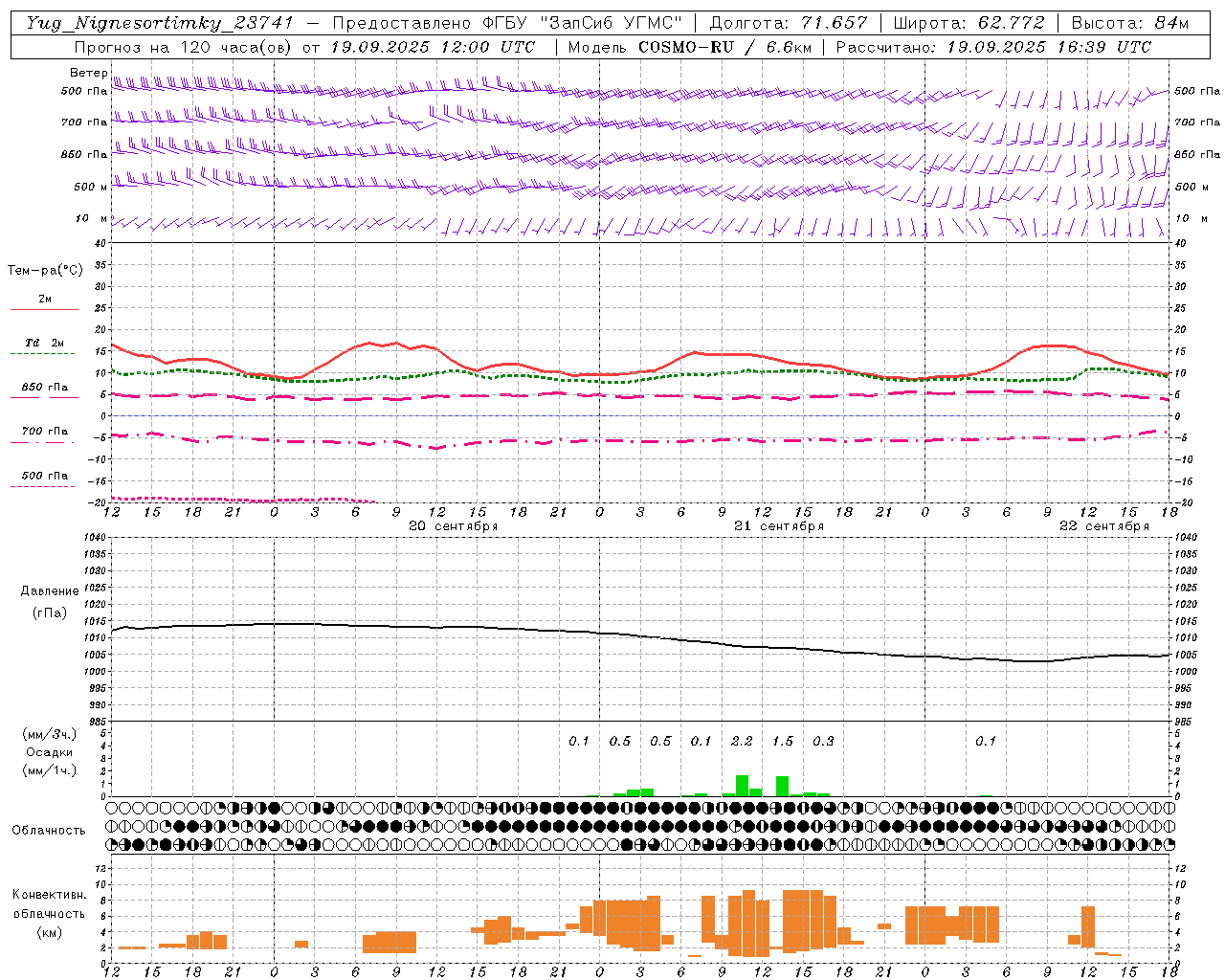Select the text Предоставлено ФГБУ "ЗапСиб УГМС"
Viewport: 1225px width, 980px height.
tap(507, 23)
